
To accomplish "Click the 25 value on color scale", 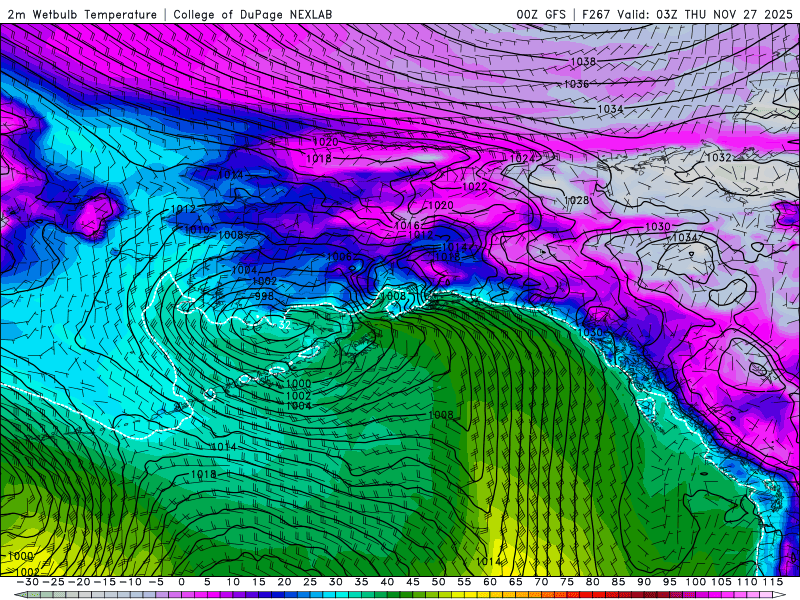I will pos(310,582).
